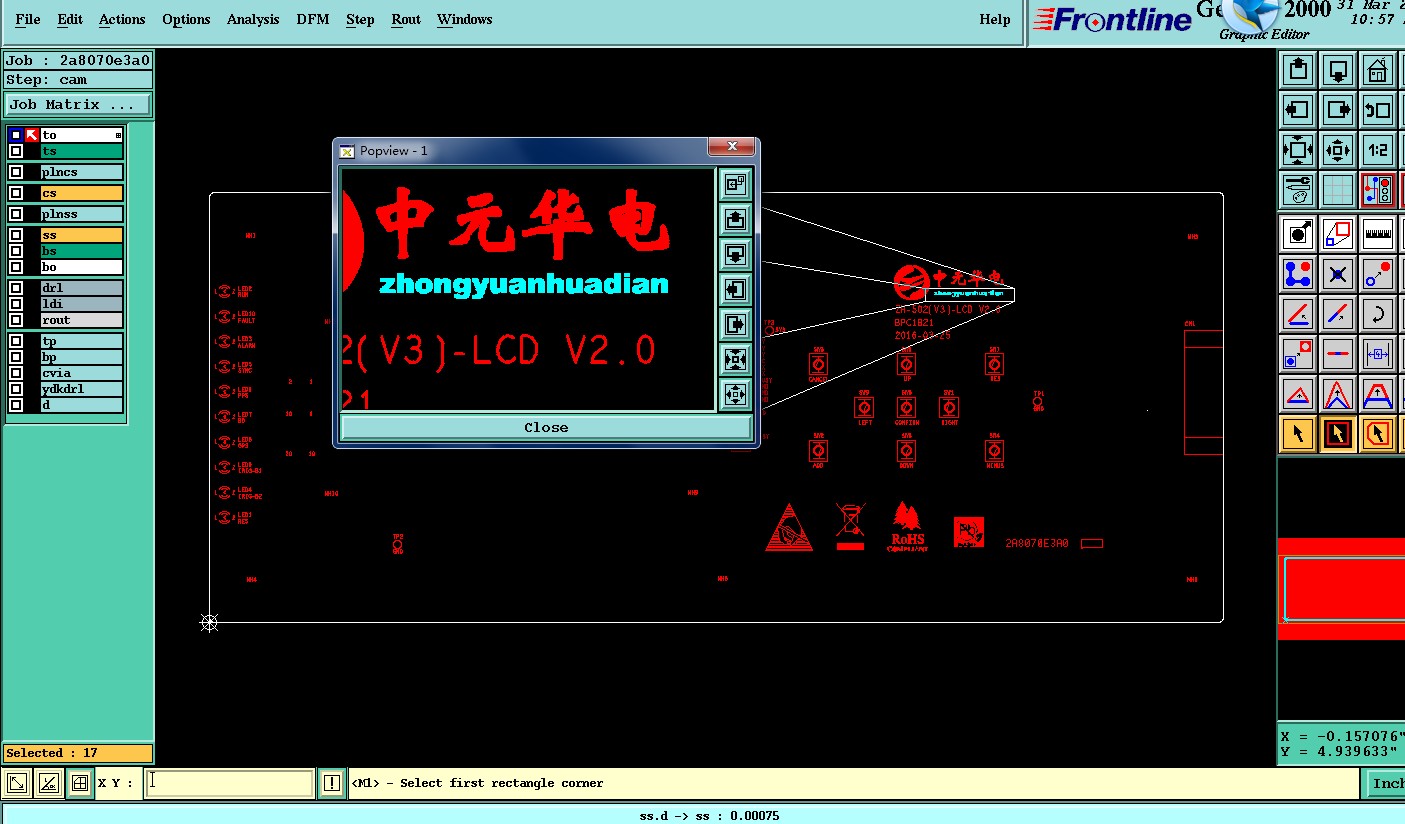Toggle display checkbox of layer to

click(x=16, y=135)
